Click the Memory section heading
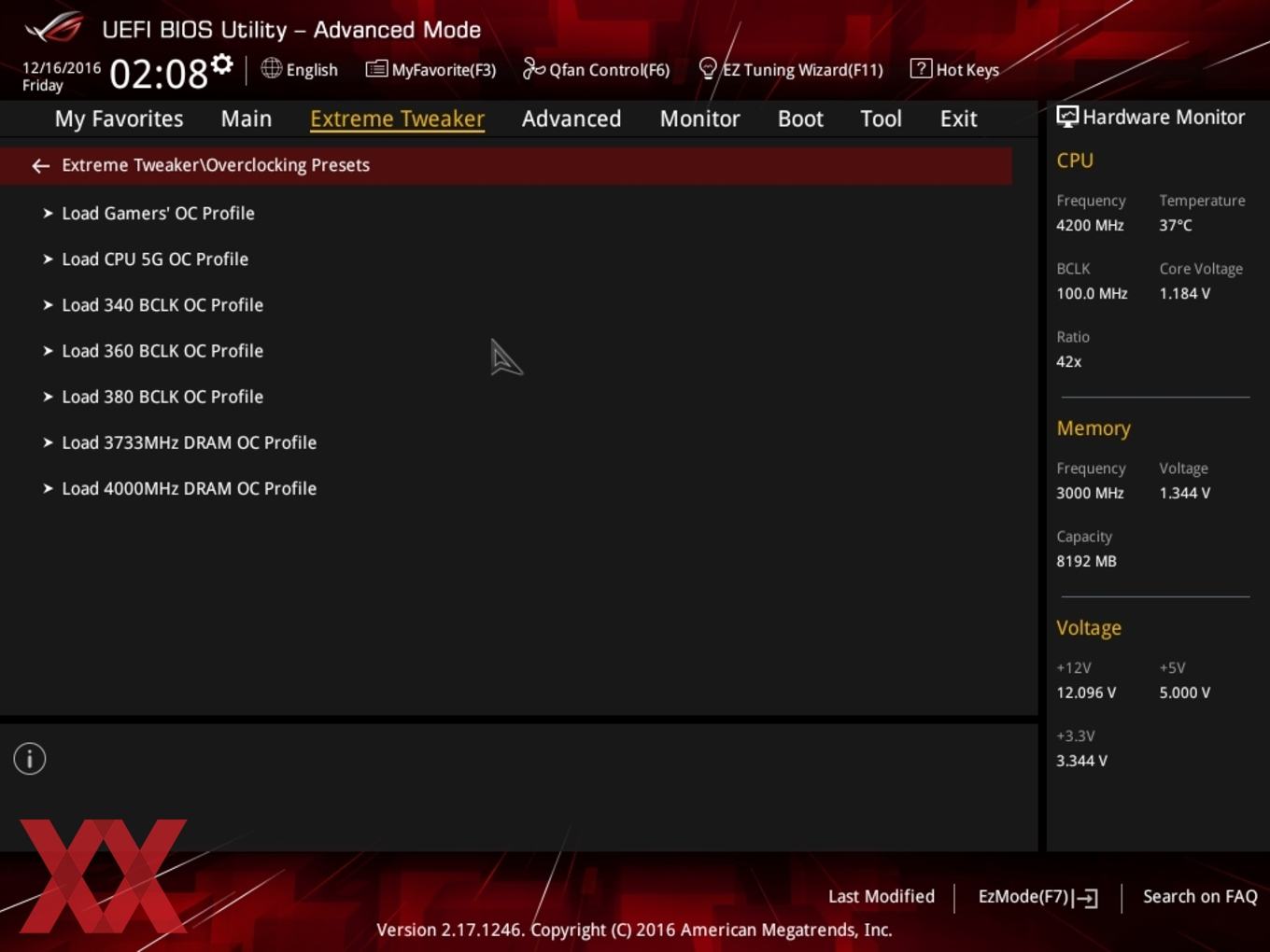1270x952 pixels. click(x=1094, y=428)
